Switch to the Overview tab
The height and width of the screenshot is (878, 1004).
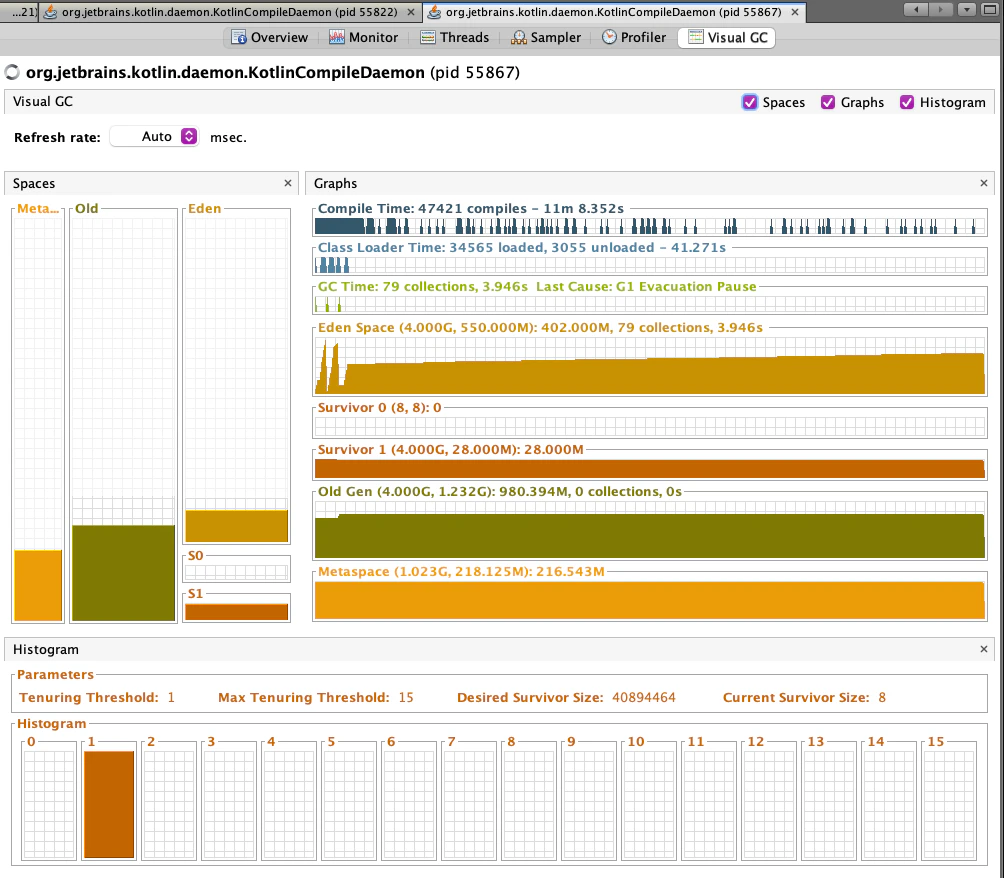[x=270, y=38]
